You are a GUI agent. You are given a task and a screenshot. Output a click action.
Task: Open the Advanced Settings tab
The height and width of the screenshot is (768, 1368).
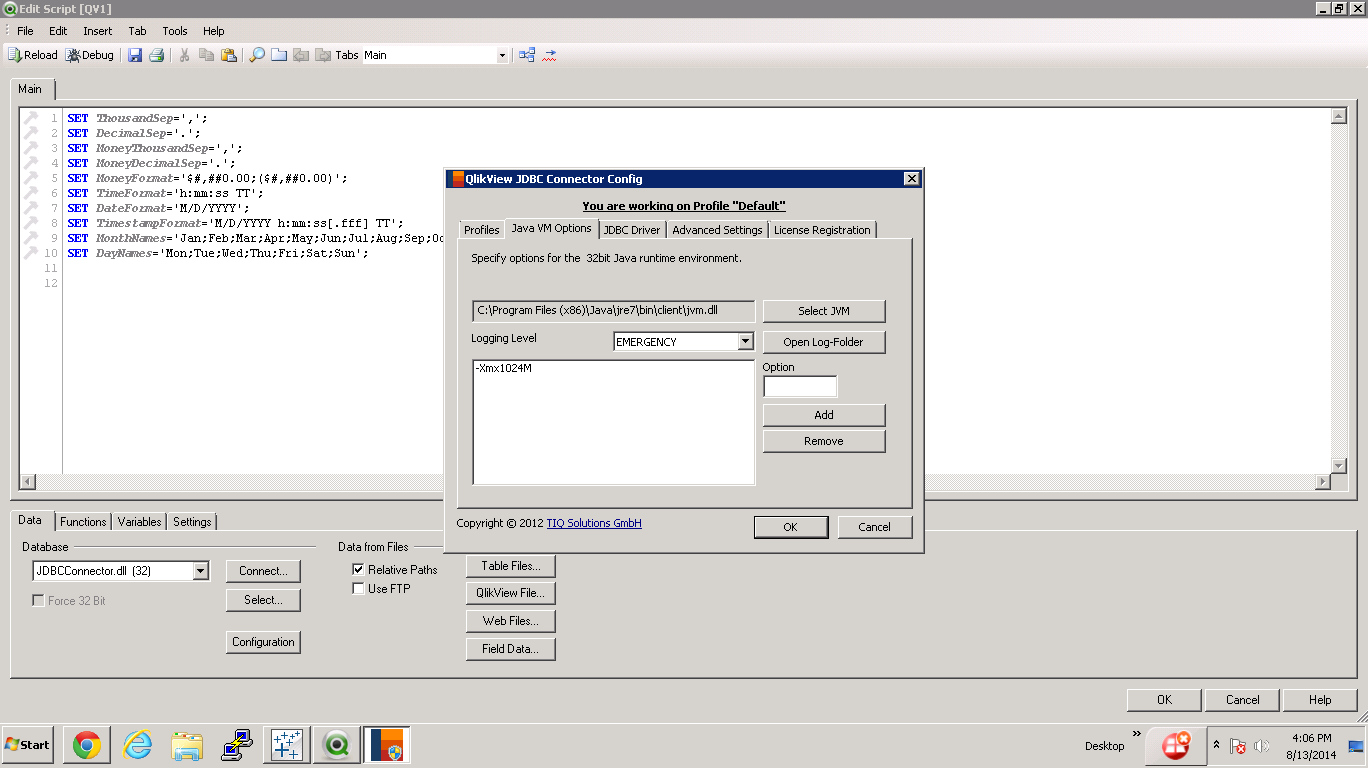click(717, 230)
